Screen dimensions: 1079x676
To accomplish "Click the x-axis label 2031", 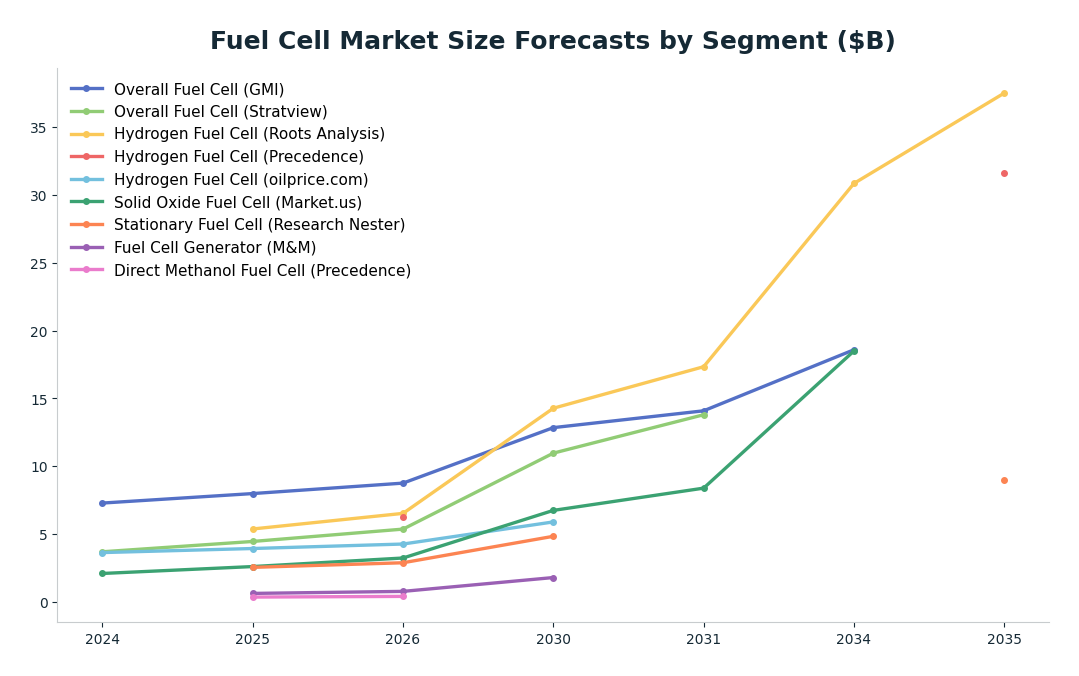I will click(x=703, y=640).
